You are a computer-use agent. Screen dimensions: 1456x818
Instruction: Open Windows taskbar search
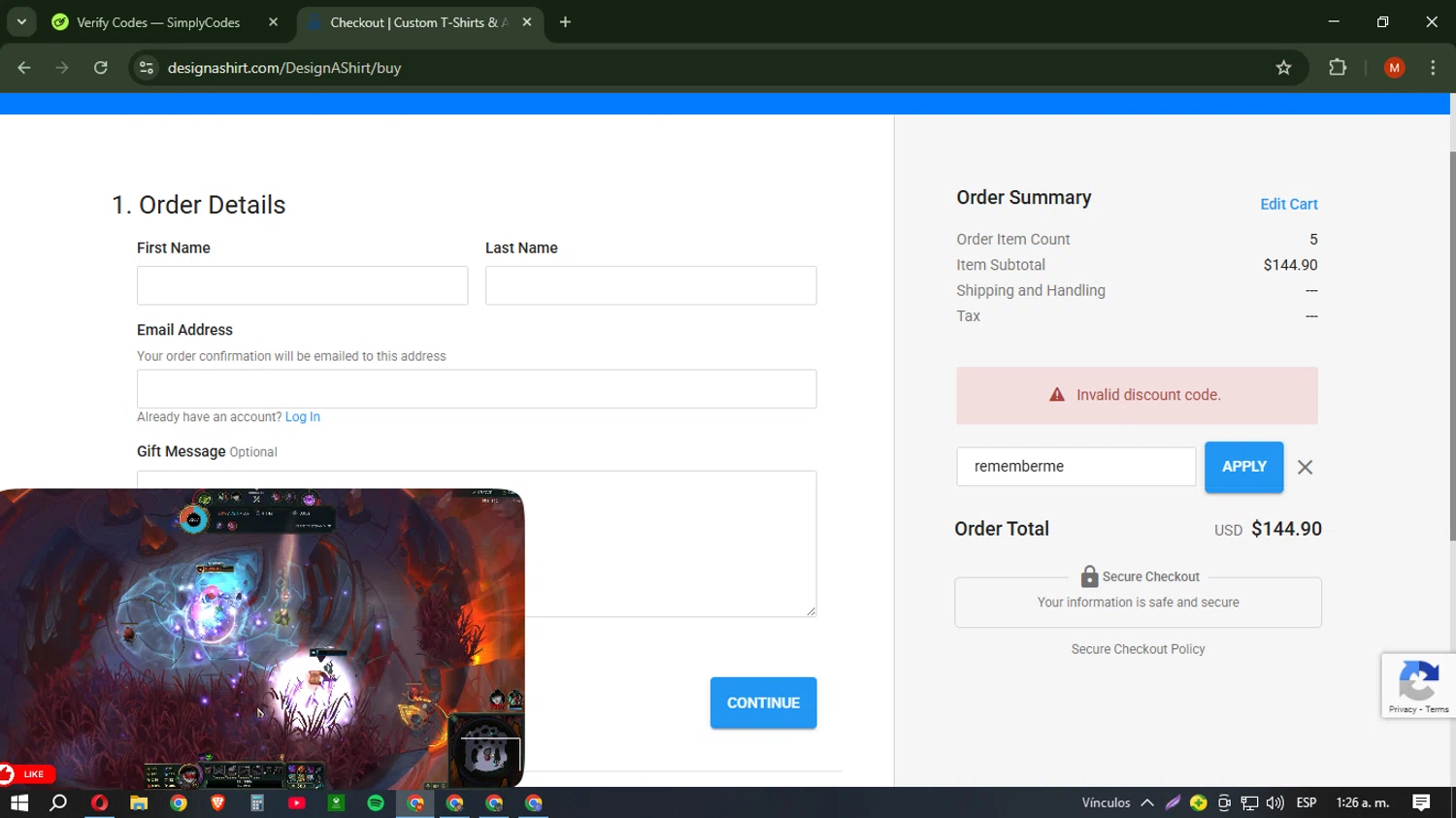58,802
